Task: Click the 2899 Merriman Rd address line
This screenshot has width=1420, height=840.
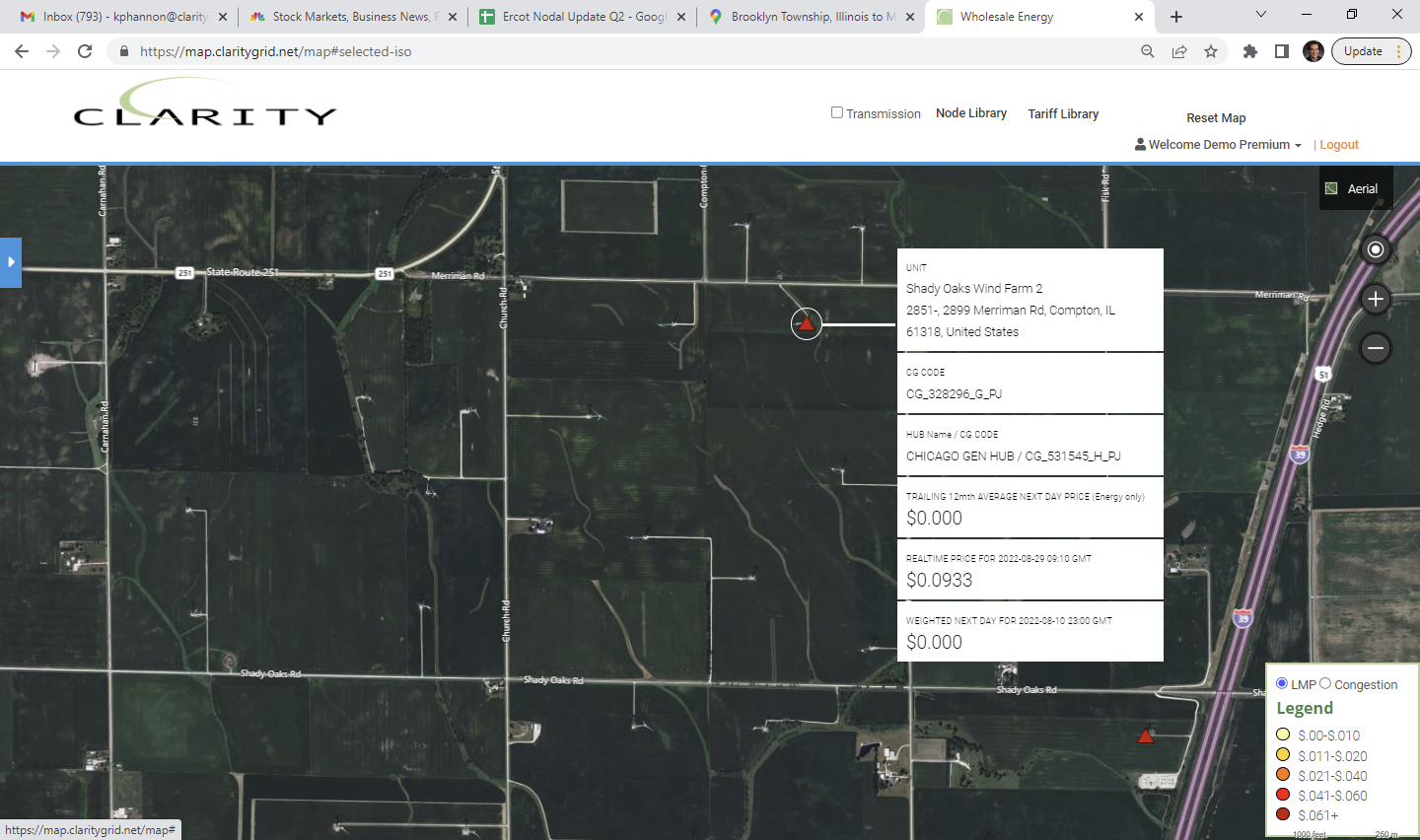Action: tap(1011, 311)
